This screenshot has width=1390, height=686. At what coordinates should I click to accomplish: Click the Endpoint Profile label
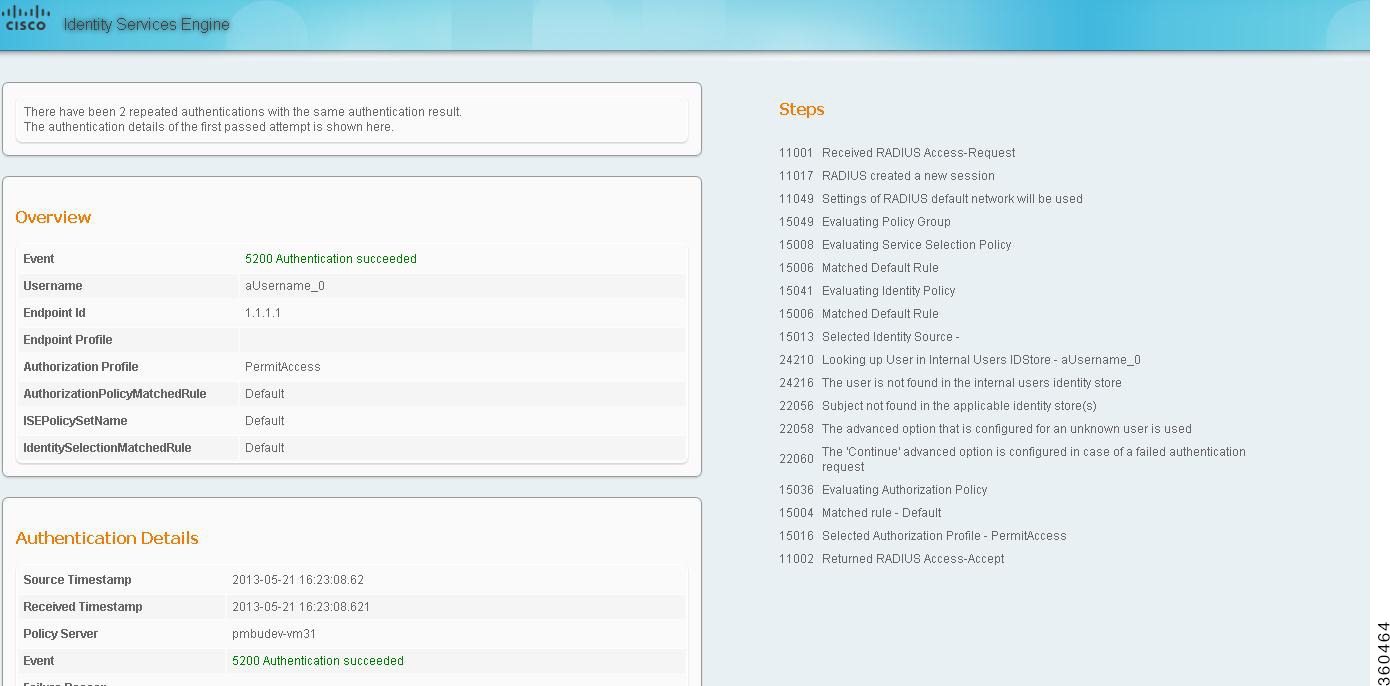tap(68, 340)
